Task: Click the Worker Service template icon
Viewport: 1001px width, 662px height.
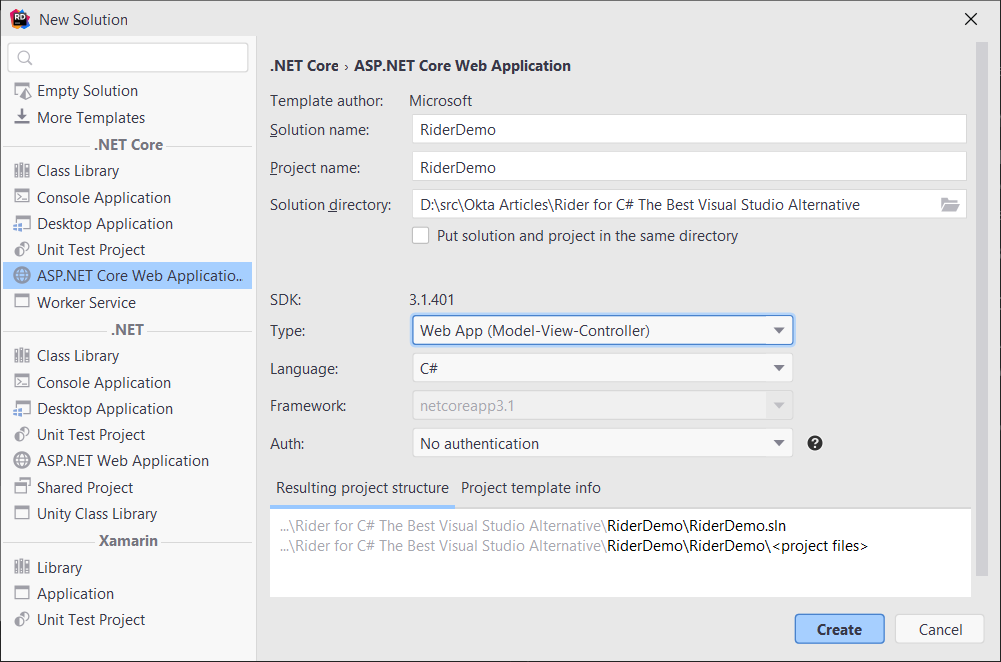Action: coord(22,302)
